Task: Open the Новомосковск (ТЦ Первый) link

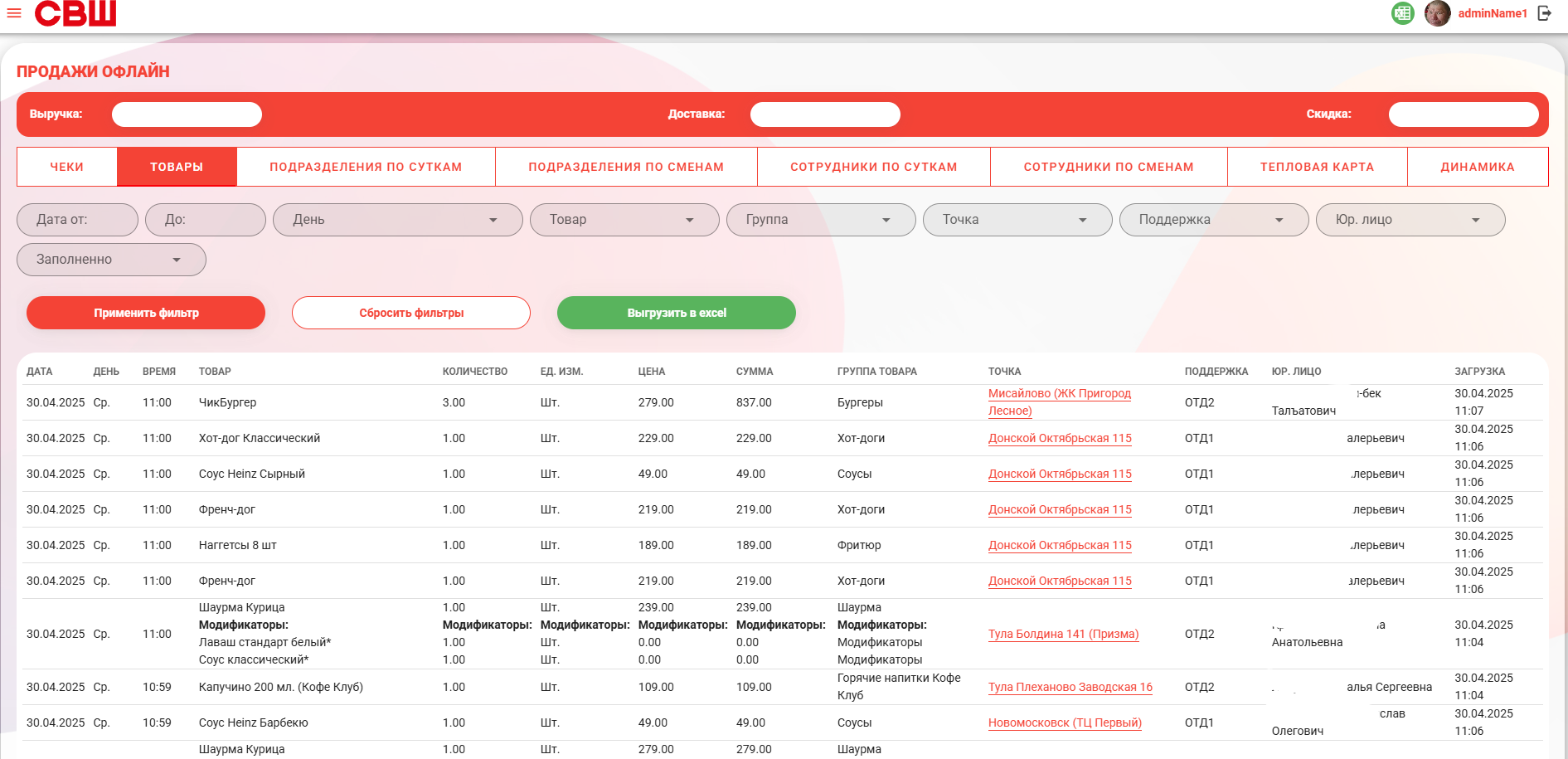Action: [1065, 723]
